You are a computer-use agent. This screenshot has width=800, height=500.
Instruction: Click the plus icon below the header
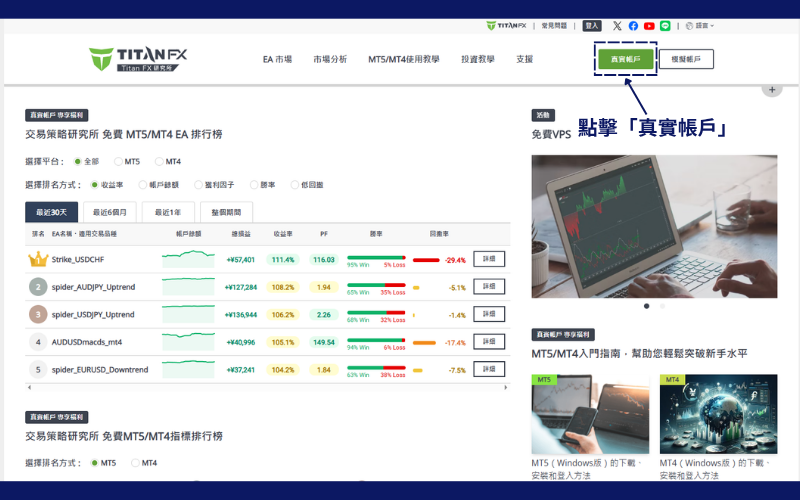pos(771,90)
